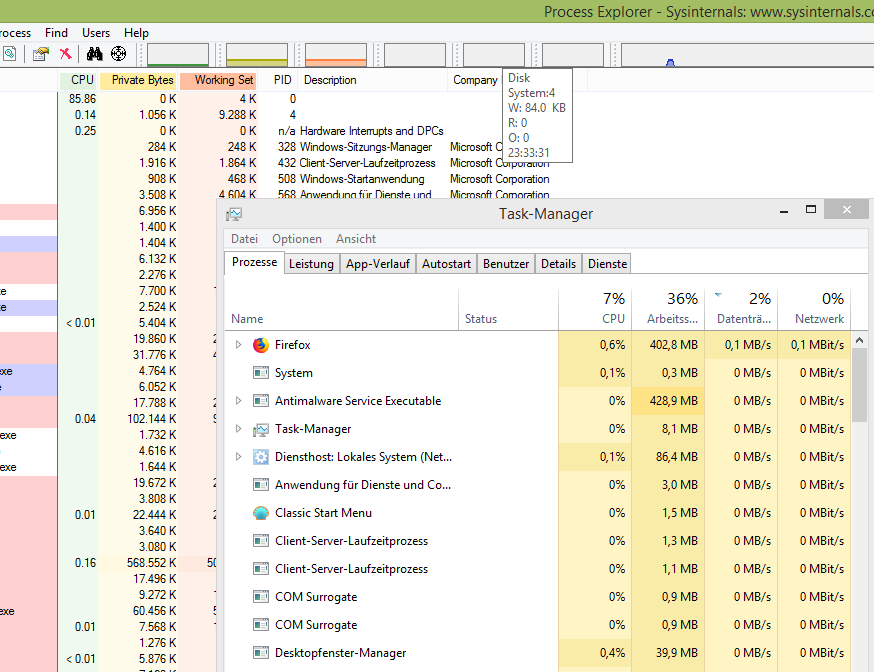The height and width of the screenshot is (672, 874).
Task: Select the first Client-Server-Laufzeitprozess row in Task-Manager
Action: pyautogui.click(x=537, y=541)
